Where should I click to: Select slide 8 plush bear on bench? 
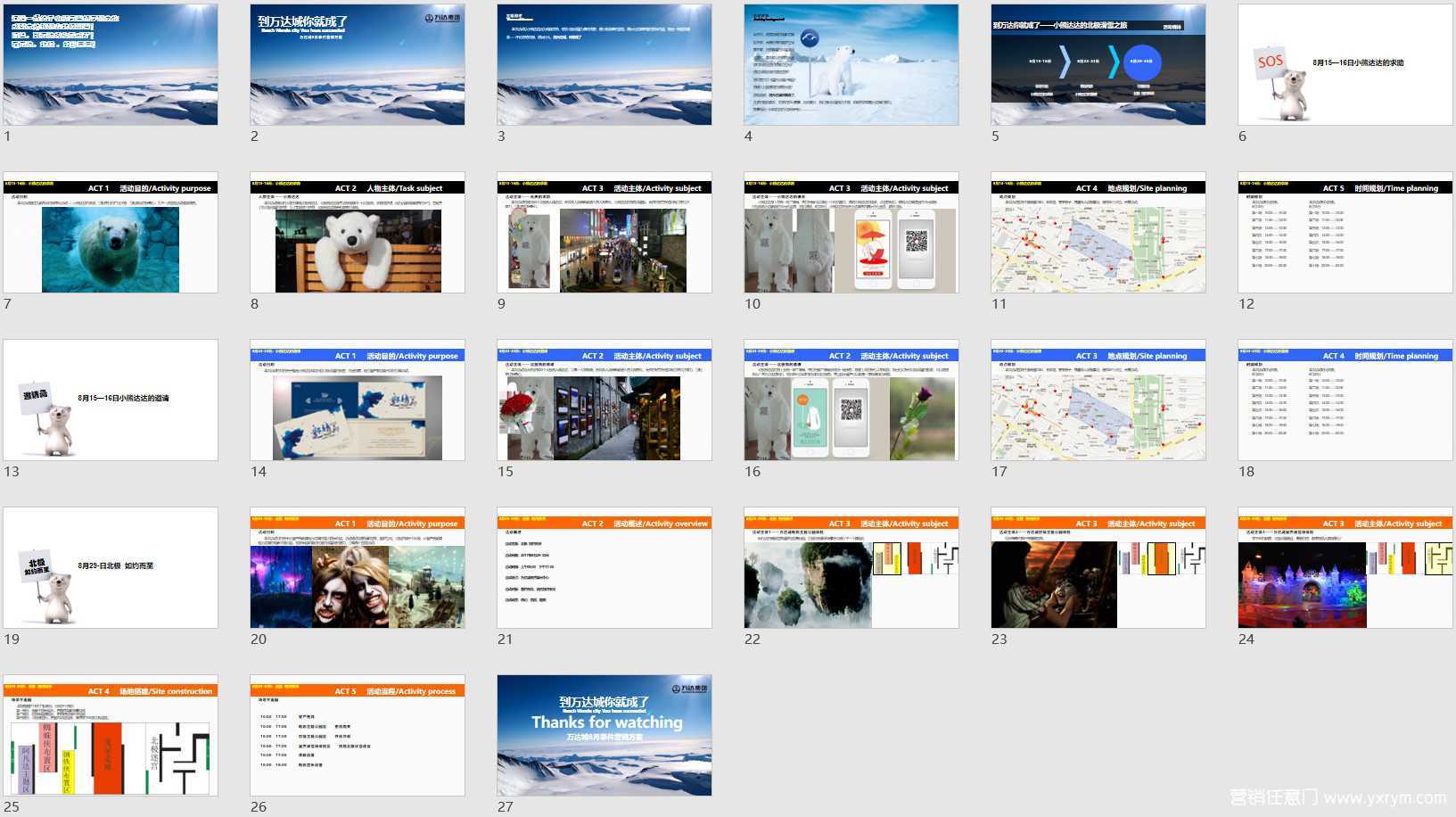coord(358,232)
